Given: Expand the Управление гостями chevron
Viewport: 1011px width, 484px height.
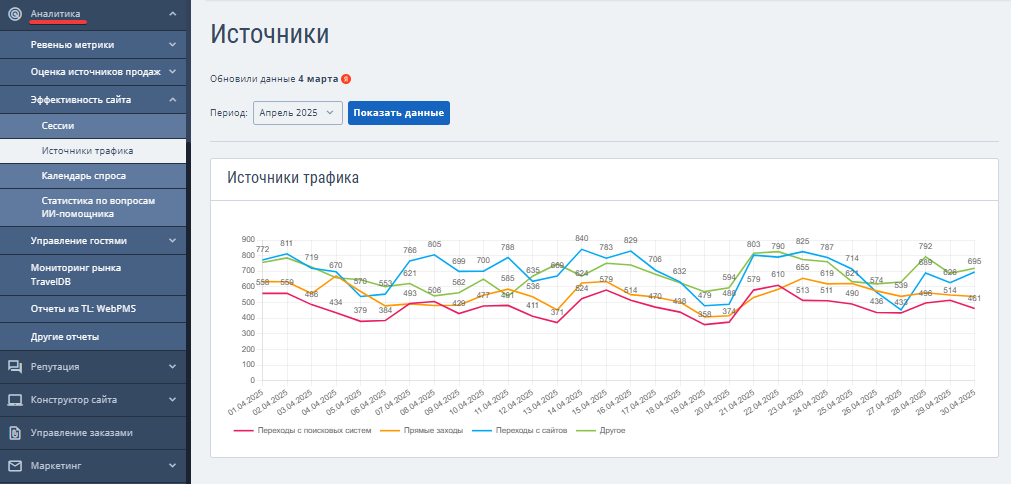Looking at the screenshot, I should click(172, 241).
